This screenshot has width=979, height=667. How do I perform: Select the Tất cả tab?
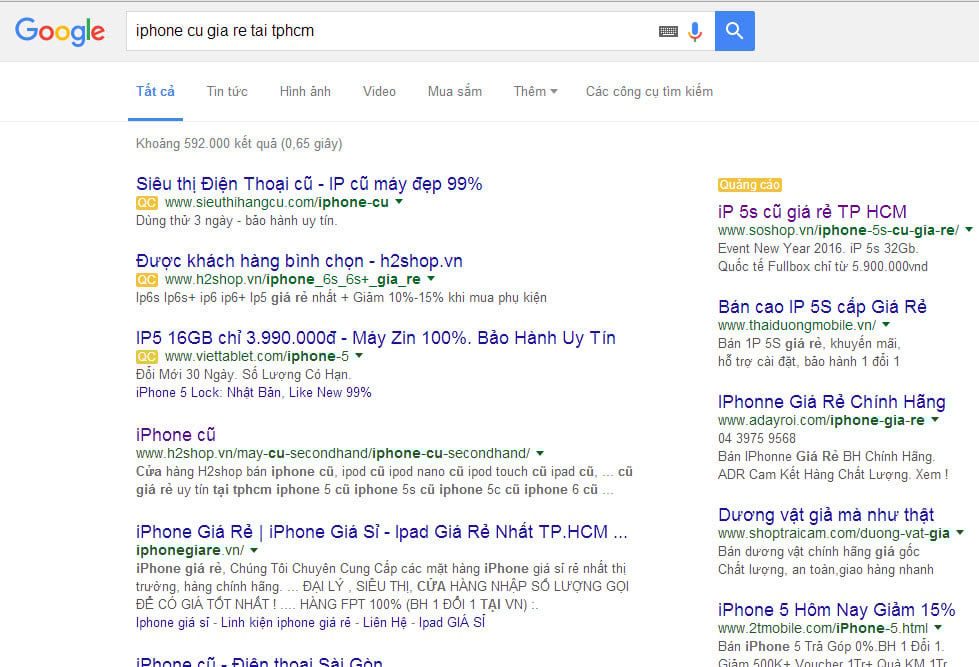pos(155,91)
